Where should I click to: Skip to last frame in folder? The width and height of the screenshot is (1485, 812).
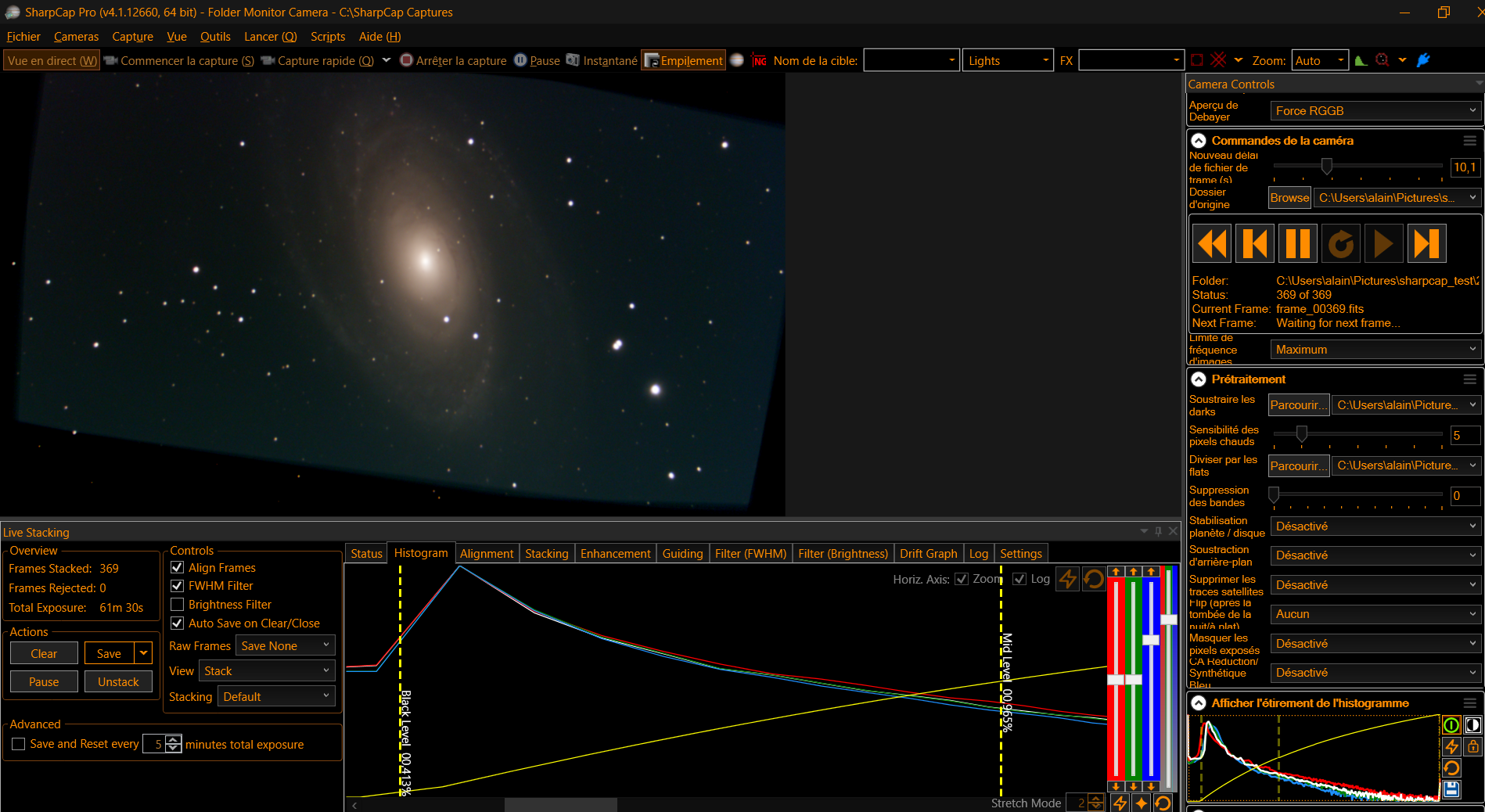click(1426, 244)
